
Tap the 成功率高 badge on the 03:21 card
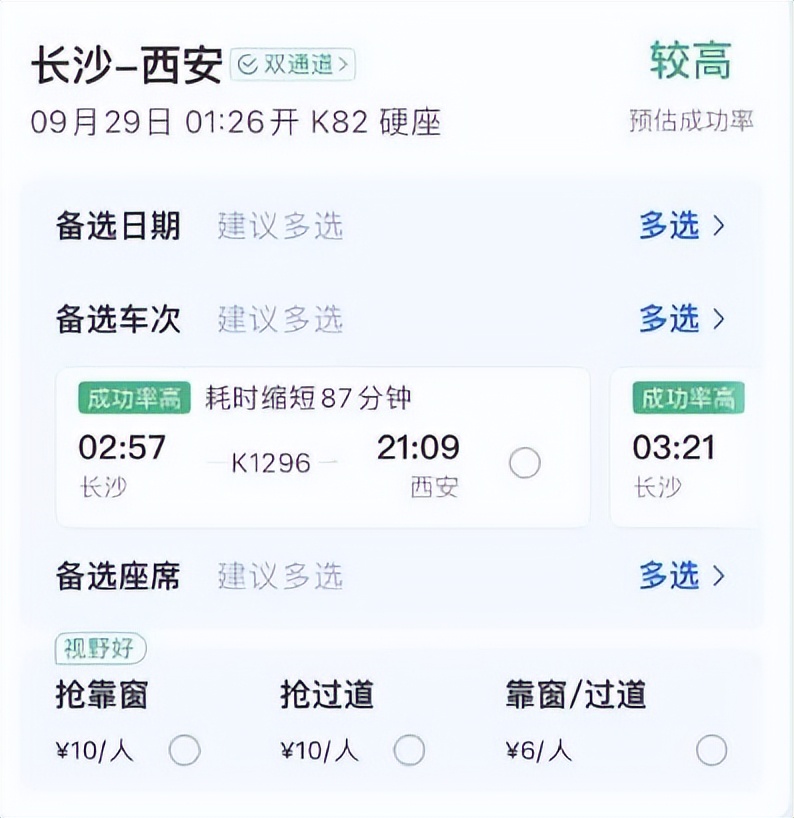point(687,398)
